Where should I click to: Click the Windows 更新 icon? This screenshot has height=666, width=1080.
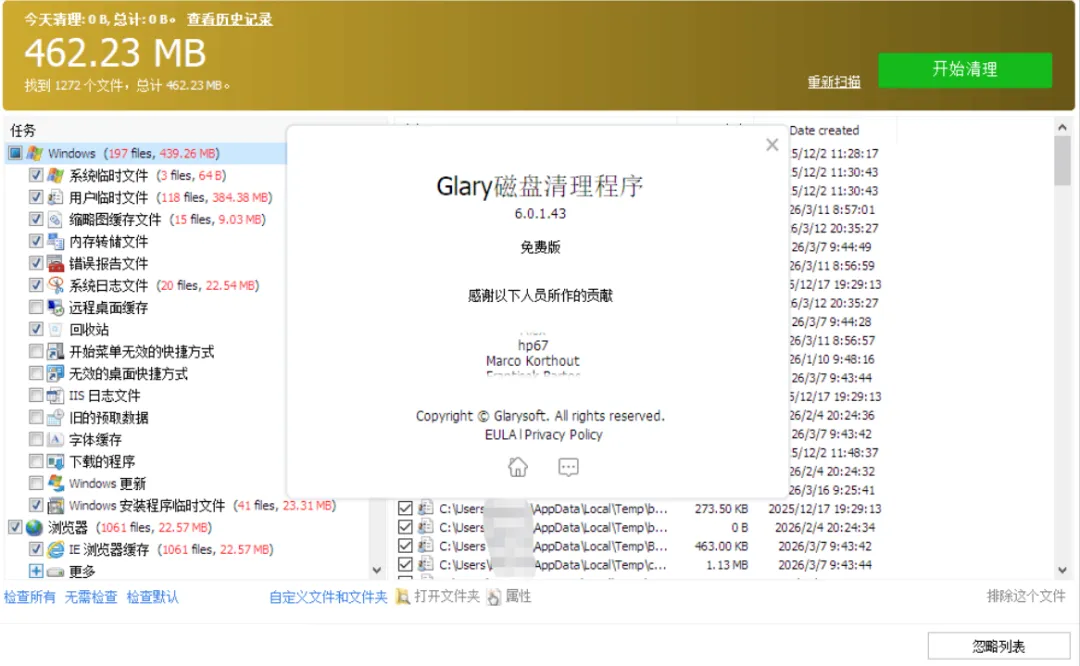click(x=56, y=483)
